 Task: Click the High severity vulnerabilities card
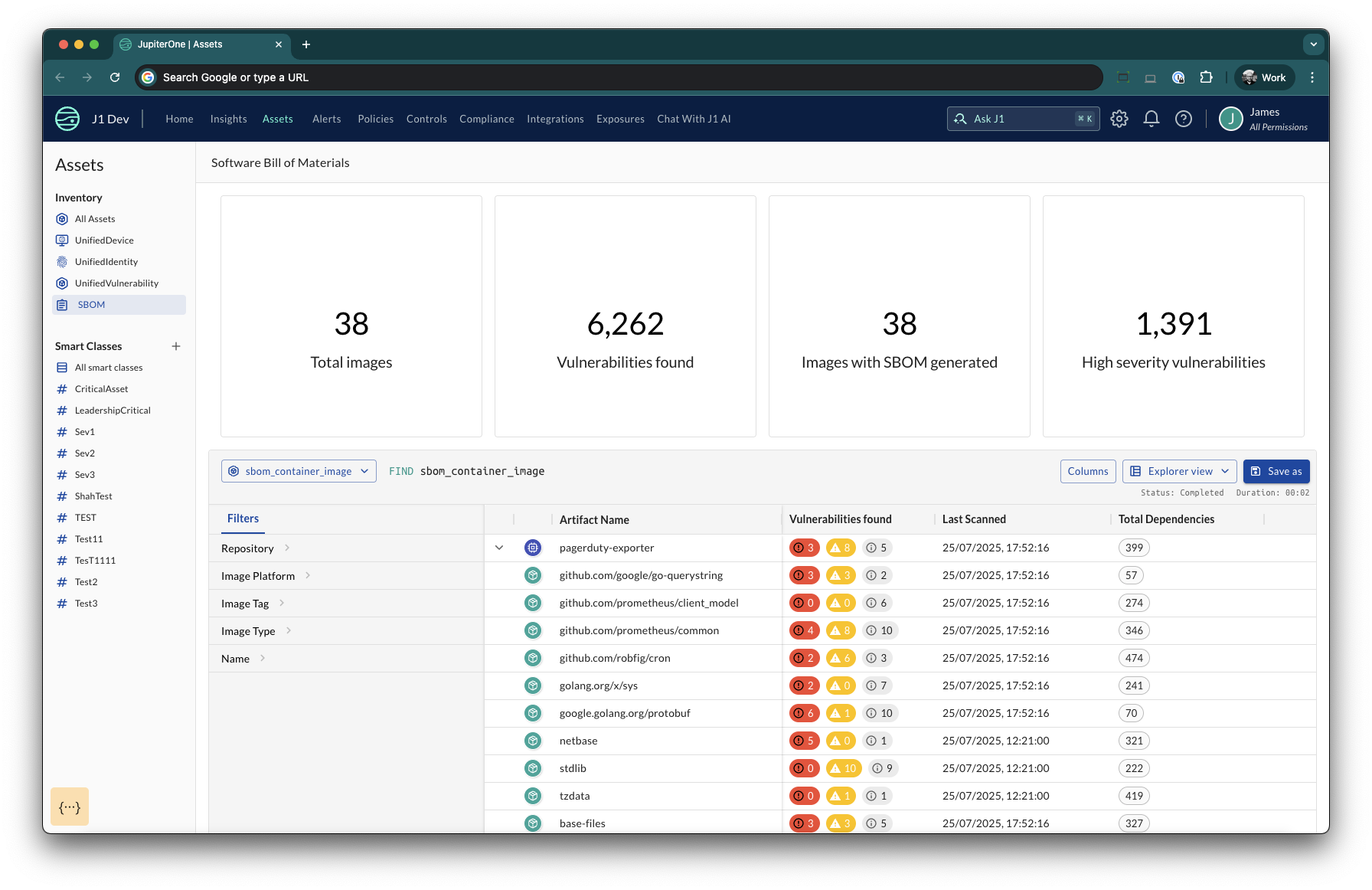click(x=1174, y=316)
